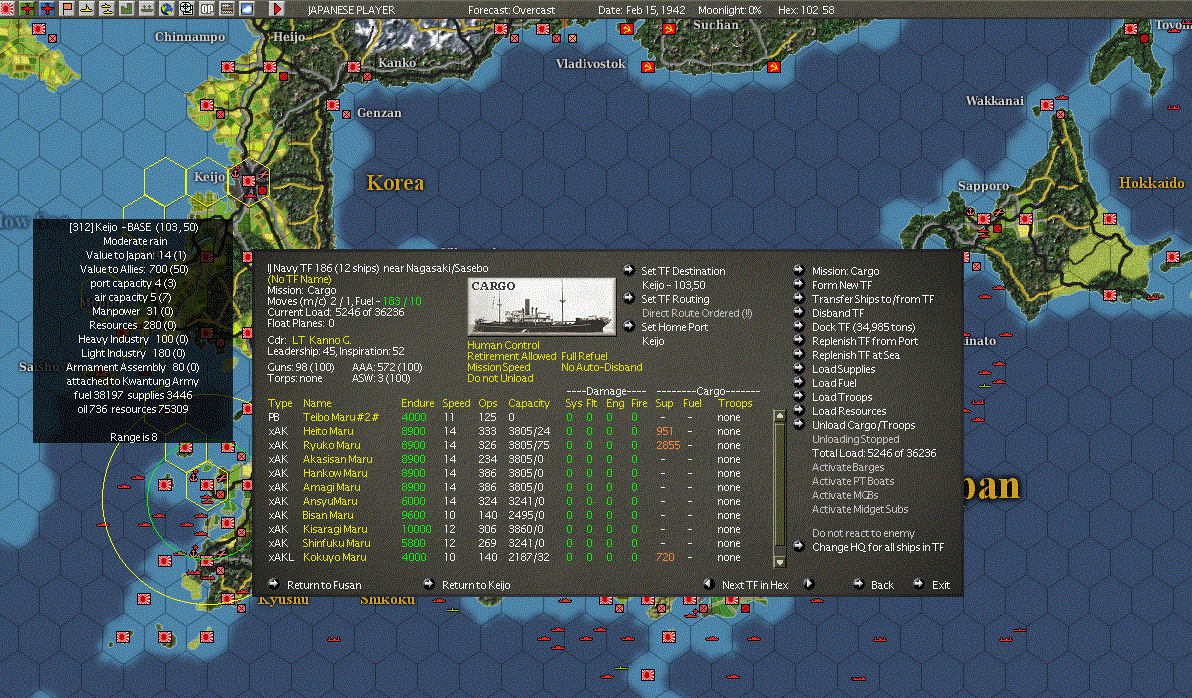Select ship Kokuyo Maru in list
The width and height of the screenshot is (1192, 698).
(x=334, y=557)
